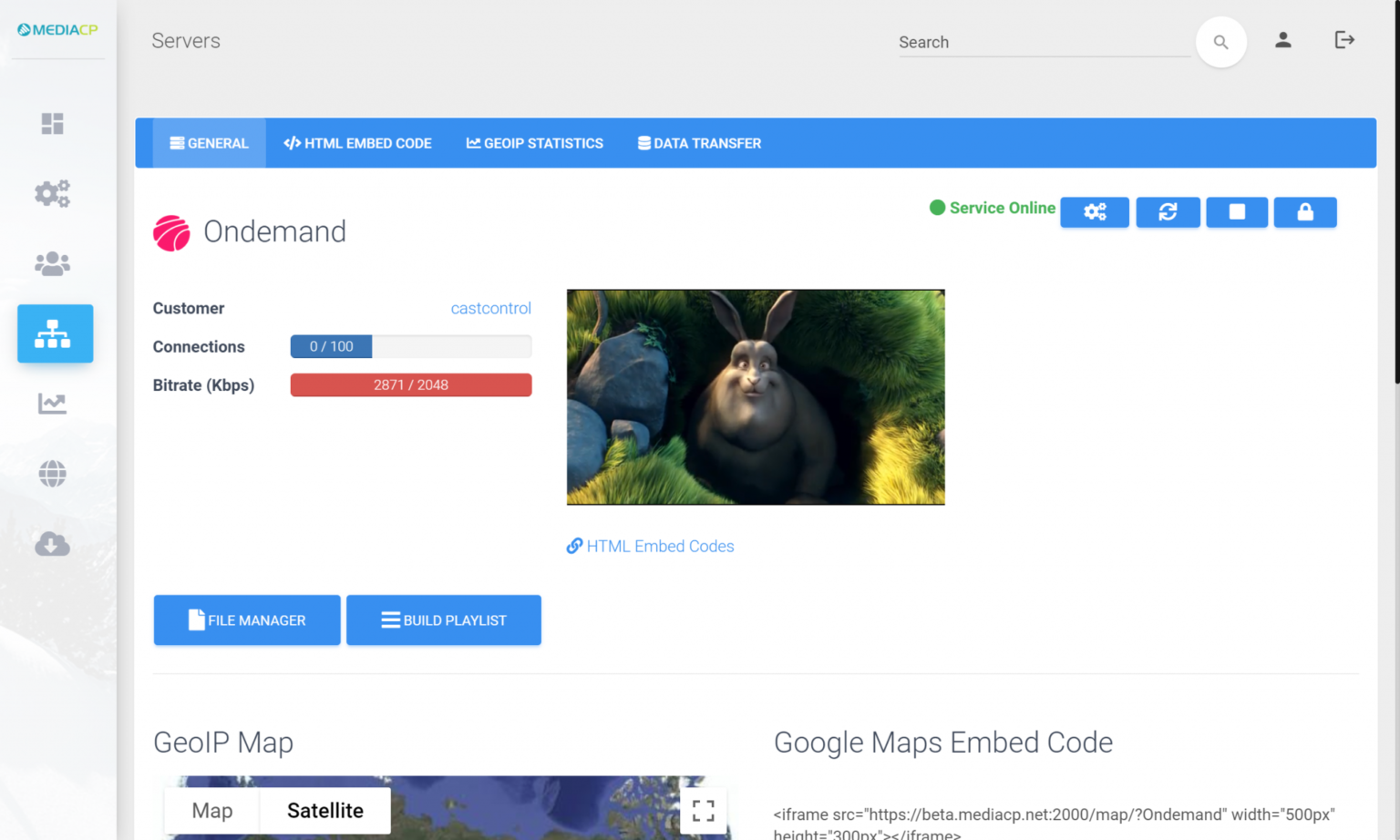The width and height of the screenshot is (1400, 840).
Task: Open the system settings gears in sidebar
Action: (52, 193)
